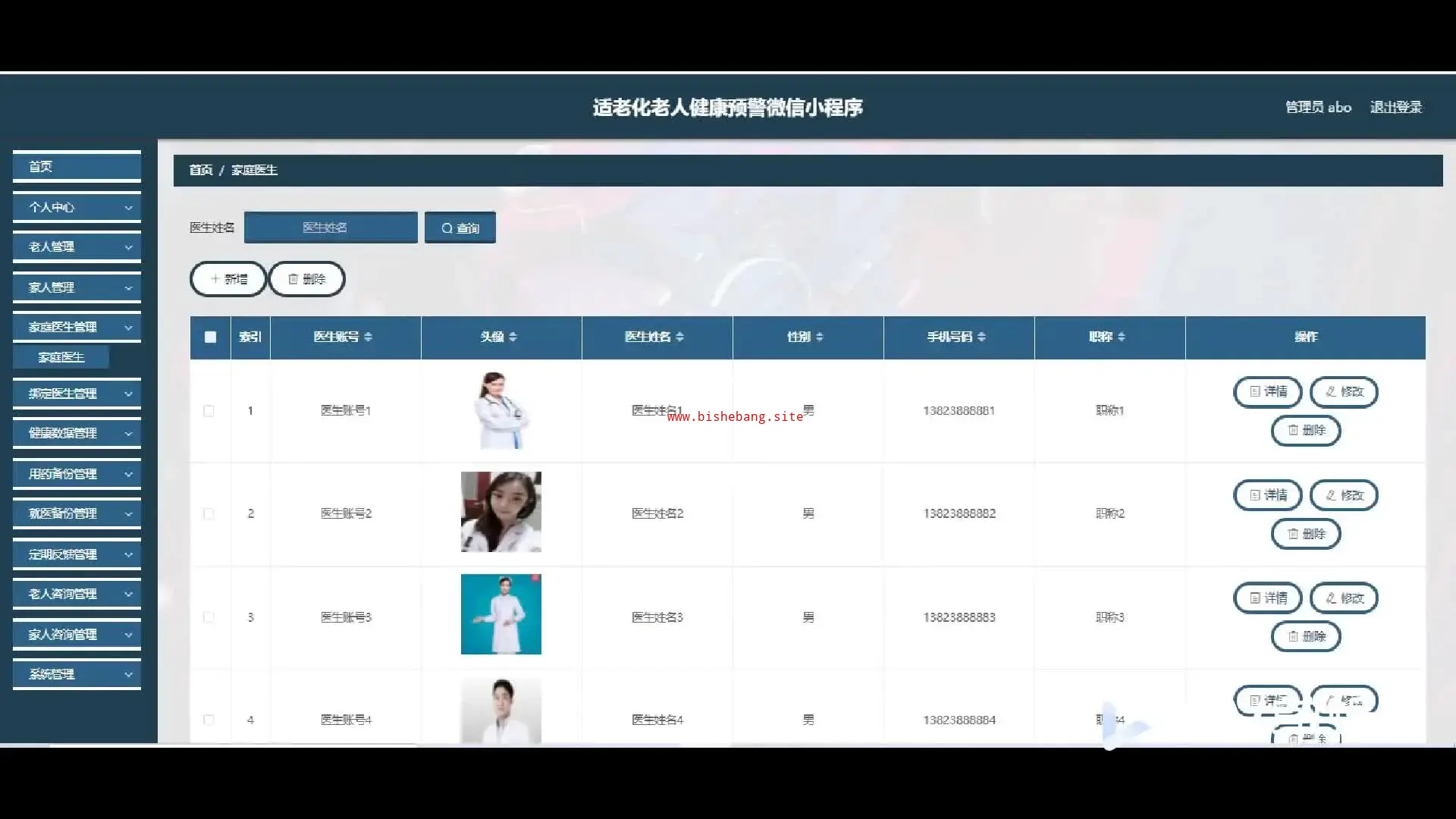1456x819 pixels.
Task: Toggle select-all checkbox in table header
Action: pyautogui.click(x=210, y=337)
